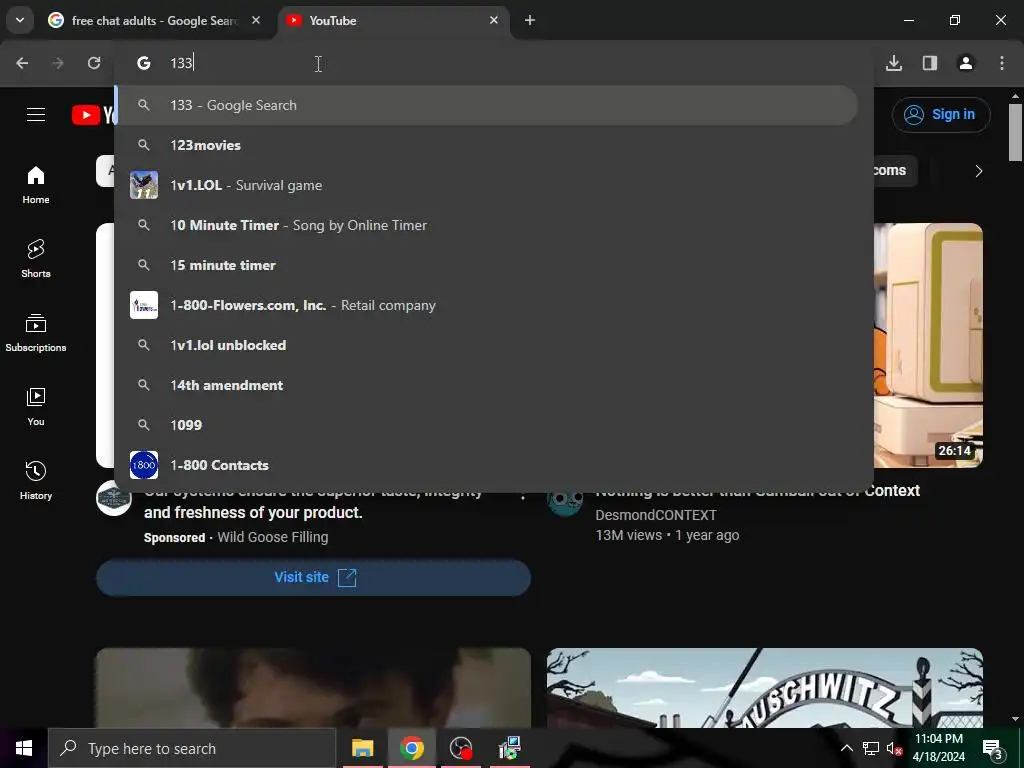Open the tab search dropdown arrow
Image resolution: width=1024 pixels, height=768 pixels.
[x=20, y=20]
